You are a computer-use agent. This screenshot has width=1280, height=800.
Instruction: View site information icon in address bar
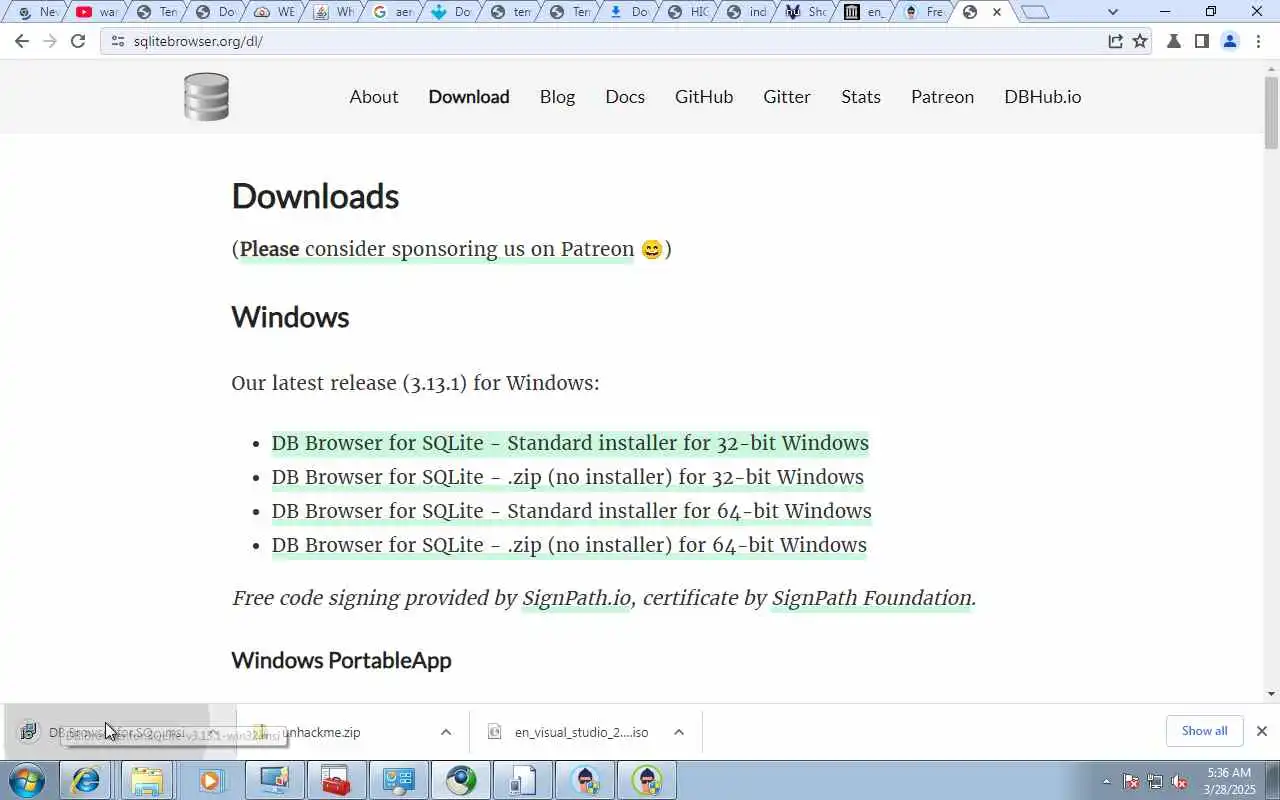click(x=117, y=41)
